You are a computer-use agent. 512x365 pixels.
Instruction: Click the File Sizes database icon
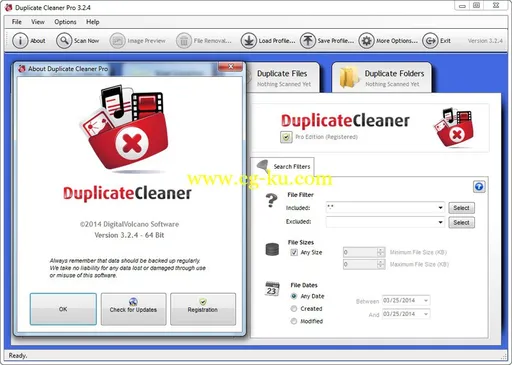pyautogui.click(x=272, y=249)
